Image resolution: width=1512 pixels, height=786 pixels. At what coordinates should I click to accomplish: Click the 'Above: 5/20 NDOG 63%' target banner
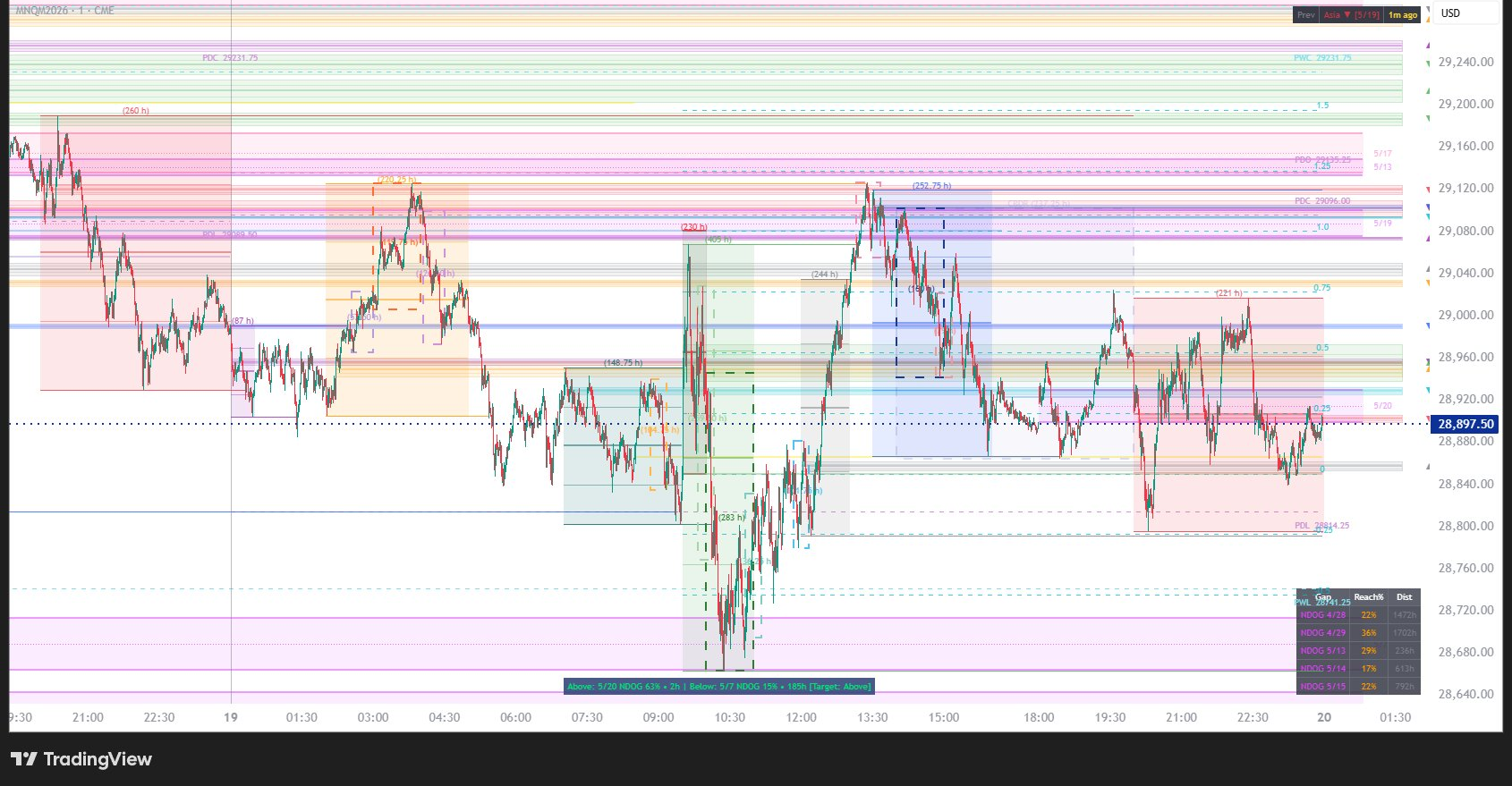click(x=718, y=687)
